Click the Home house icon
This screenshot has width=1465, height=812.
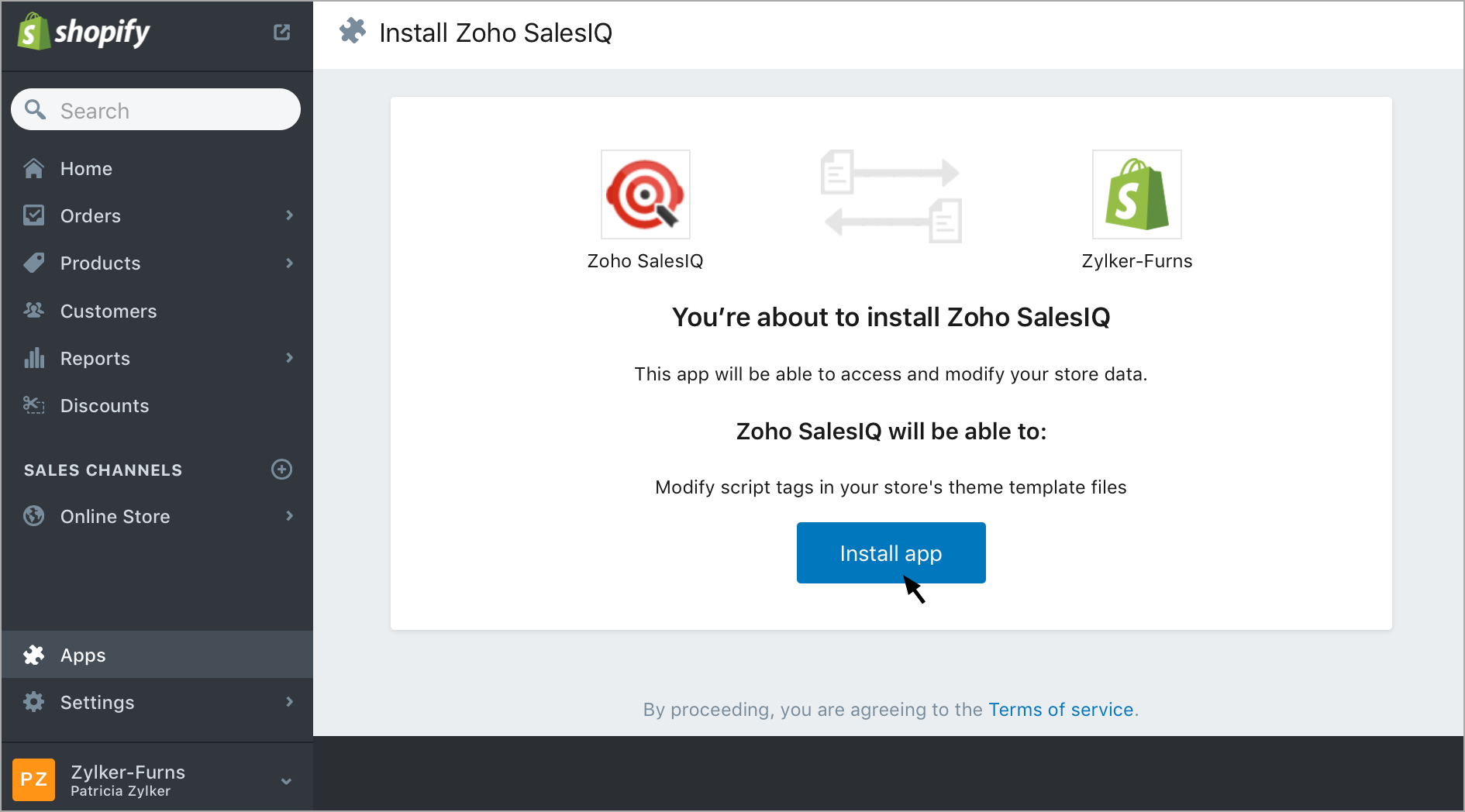pos(34,168)
